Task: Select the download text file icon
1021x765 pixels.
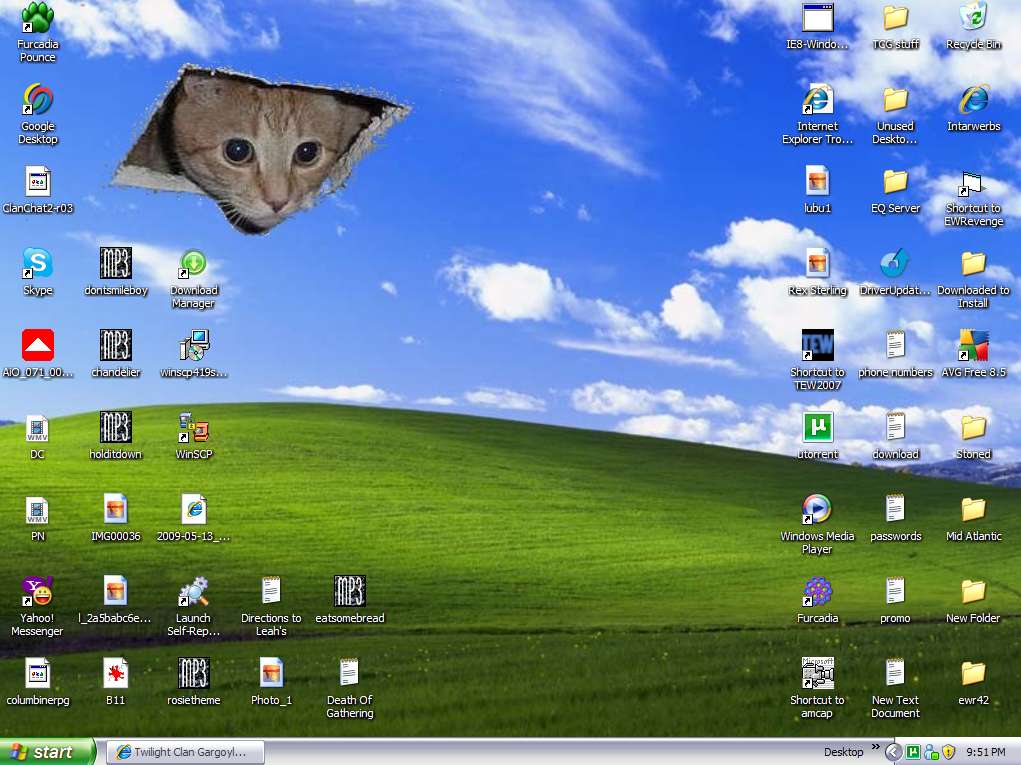Action: [x=896, y=428]
